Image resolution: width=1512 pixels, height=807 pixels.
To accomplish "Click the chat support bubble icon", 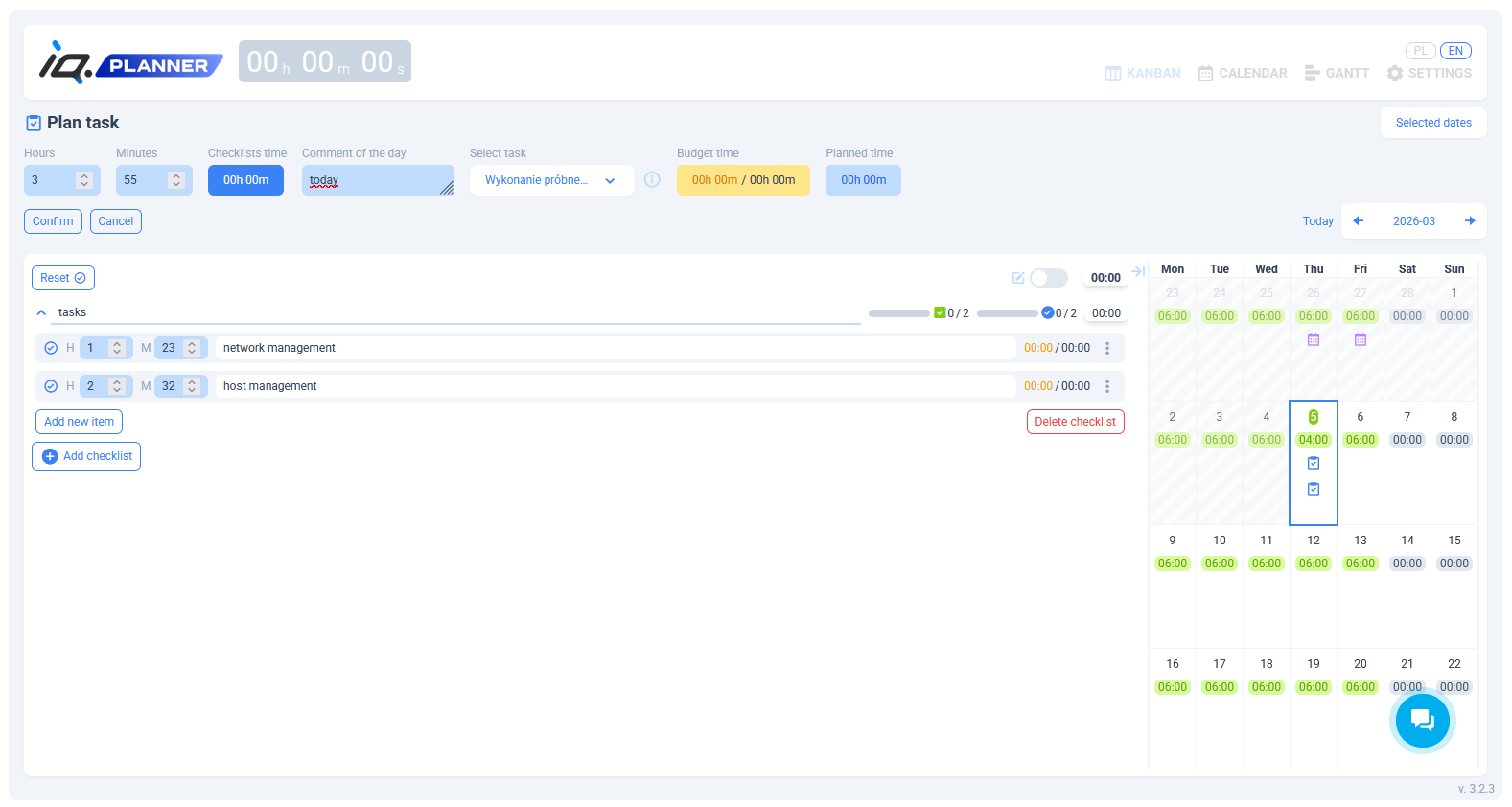I will point(1422,721).
